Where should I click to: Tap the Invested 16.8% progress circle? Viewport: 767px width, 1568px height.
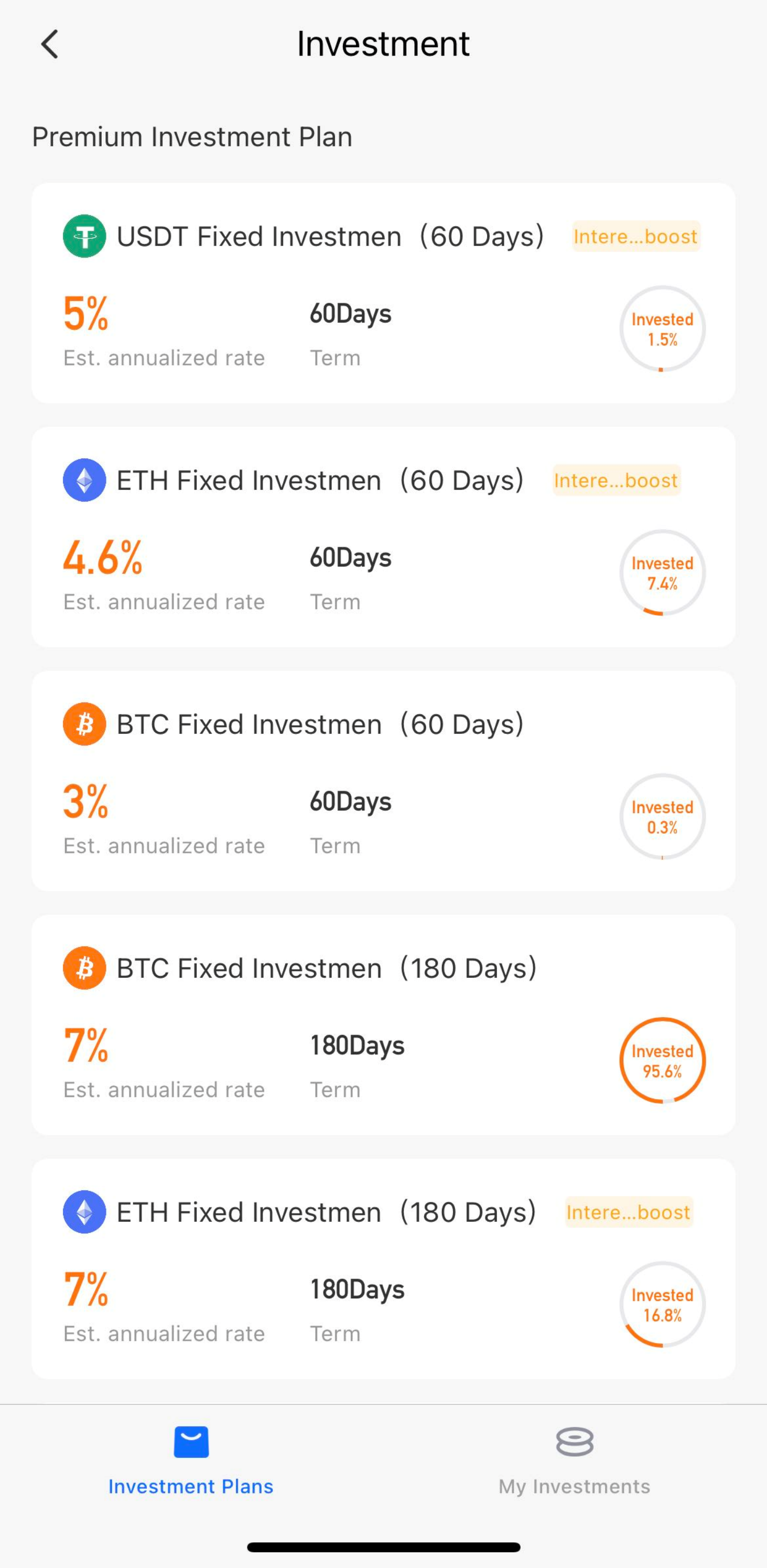[x=662, y=1305]
